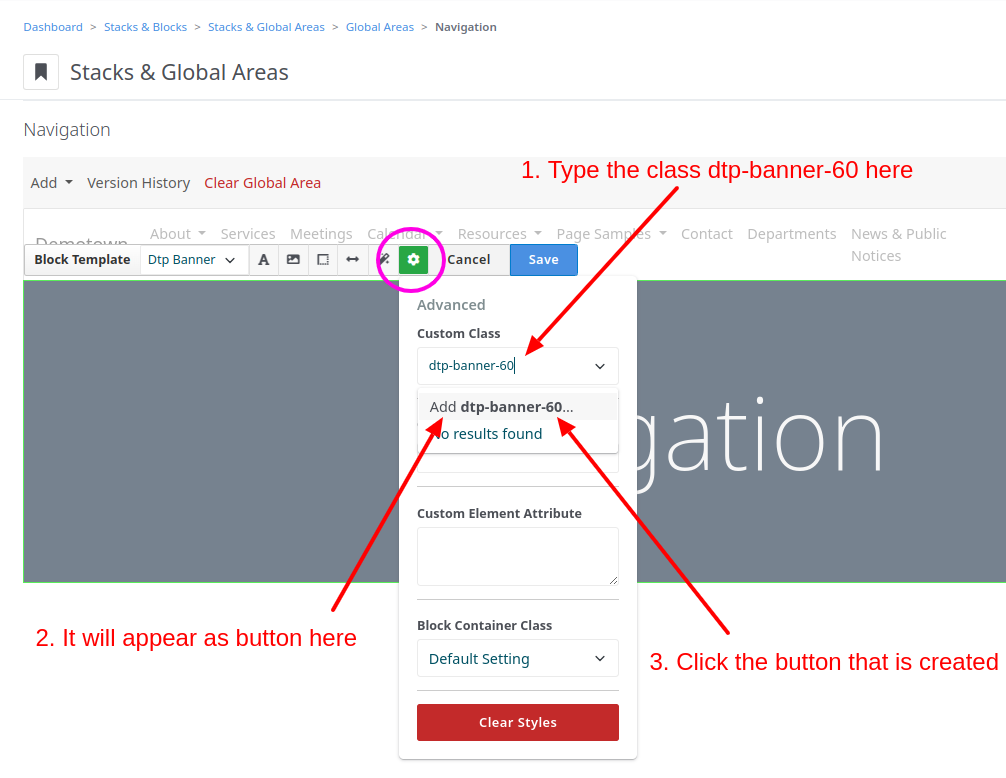1006x778 pixels.
Task: Open the border style icon
Action: [323, 260]
